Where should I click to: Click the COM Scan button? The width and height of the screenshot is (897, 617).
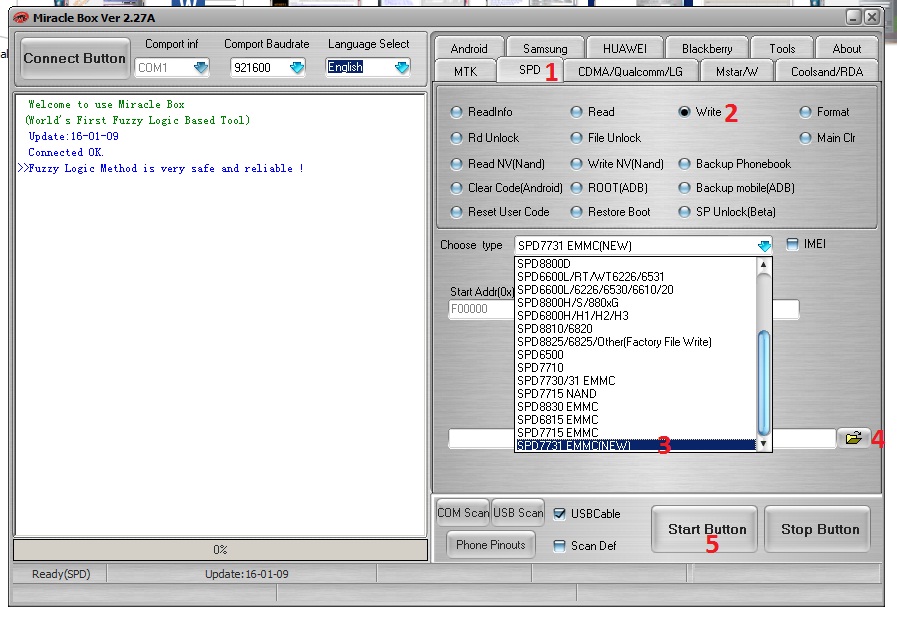(463, 513)
